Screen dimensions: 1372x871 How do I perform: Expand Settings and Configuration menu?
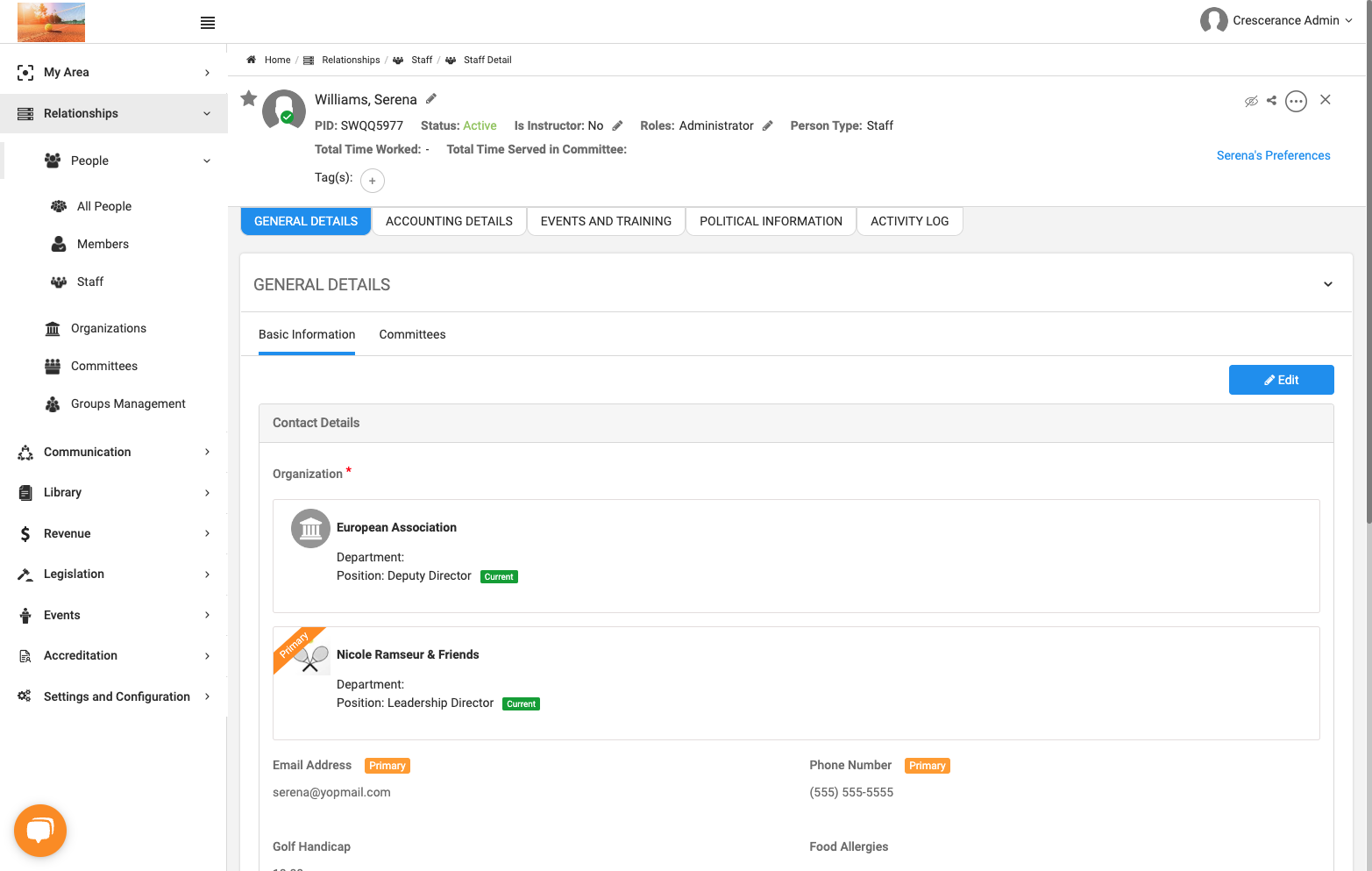click(x=114, y=696)
